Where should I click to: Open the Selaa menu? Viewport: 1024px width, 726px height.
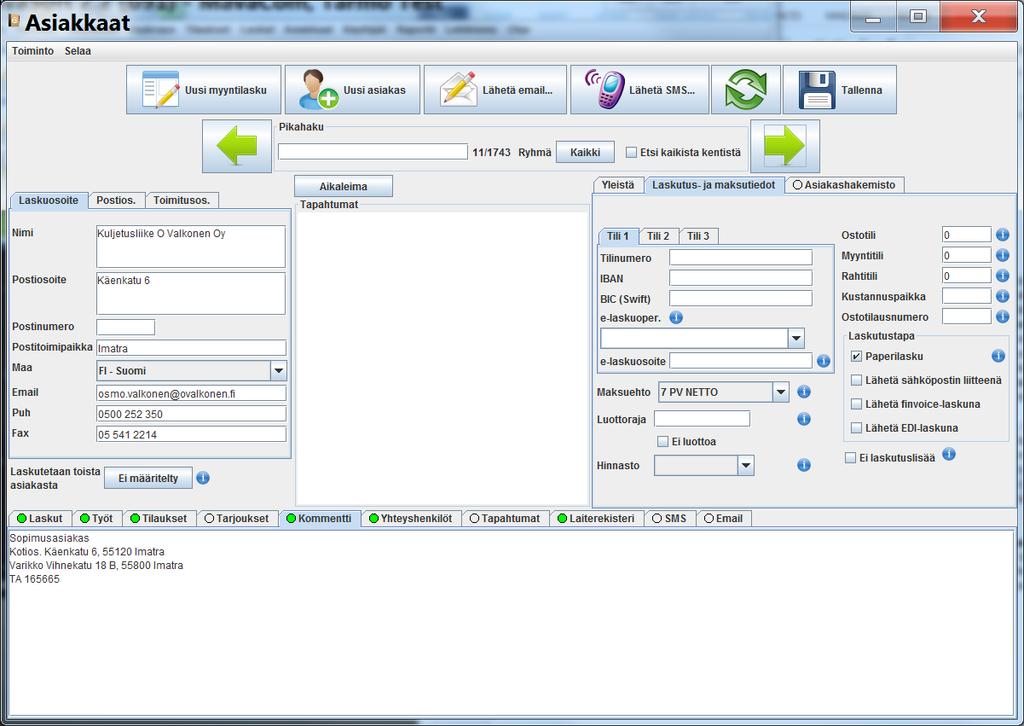tap(78, 51)
